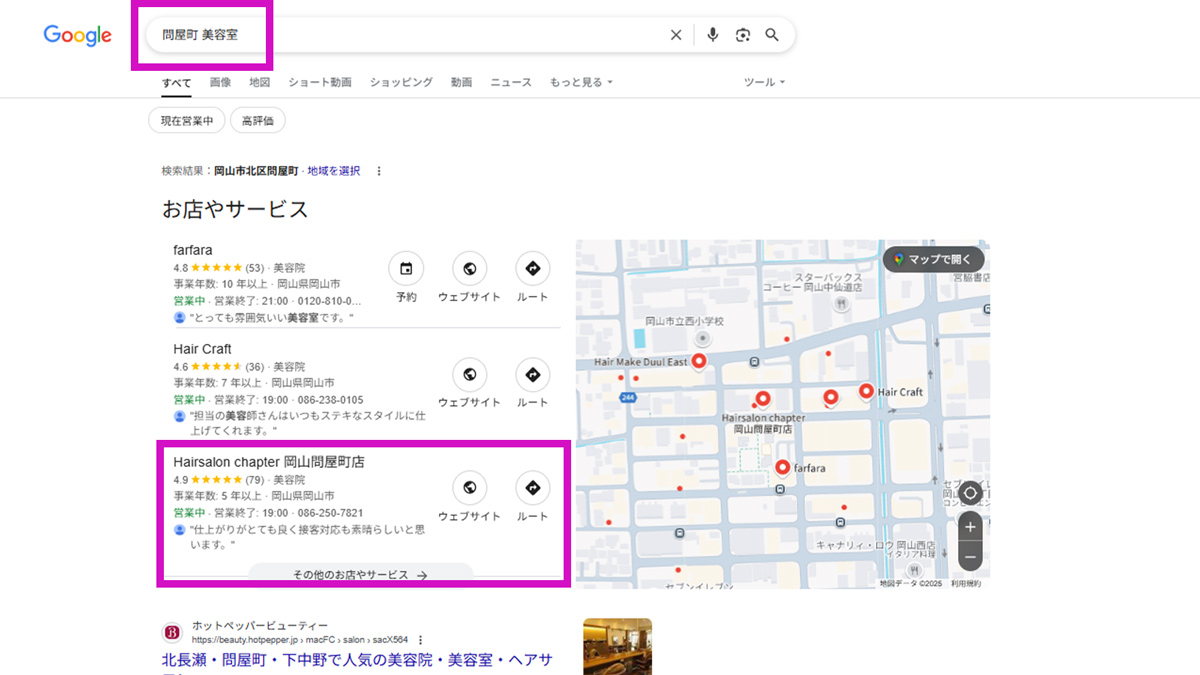Screen dimensions: 1200x675
Task: Click map's my-location target icon
Action: pyautogui.click(x=970, y=493)
